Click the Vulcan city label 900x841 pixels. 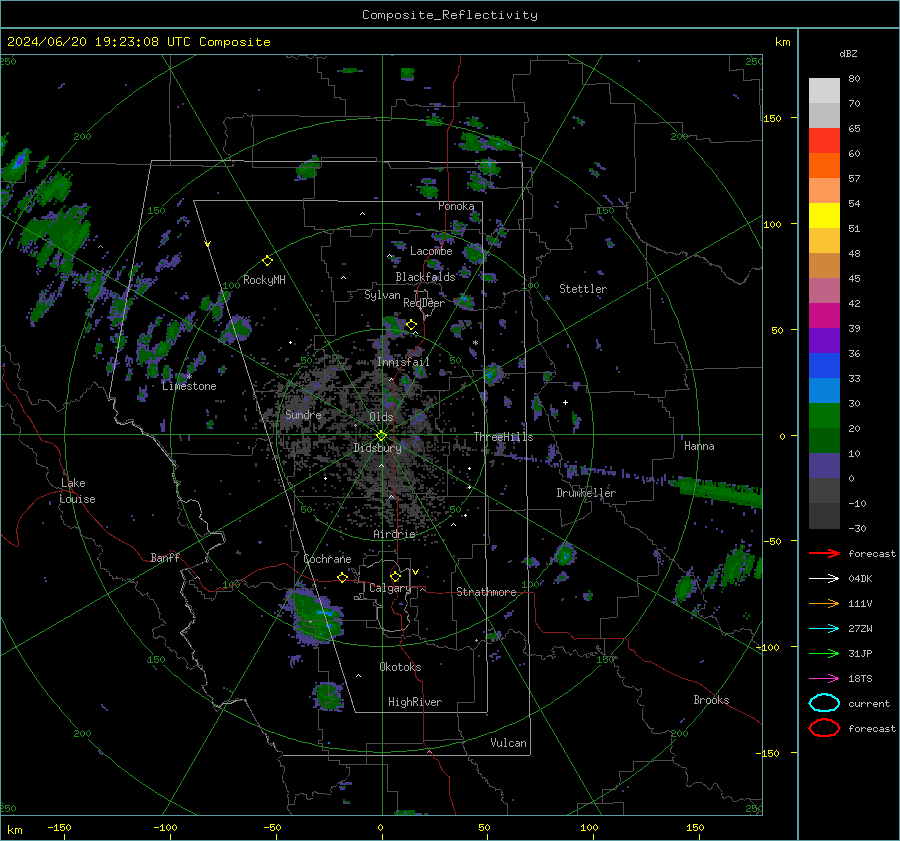tap(509, 743)
